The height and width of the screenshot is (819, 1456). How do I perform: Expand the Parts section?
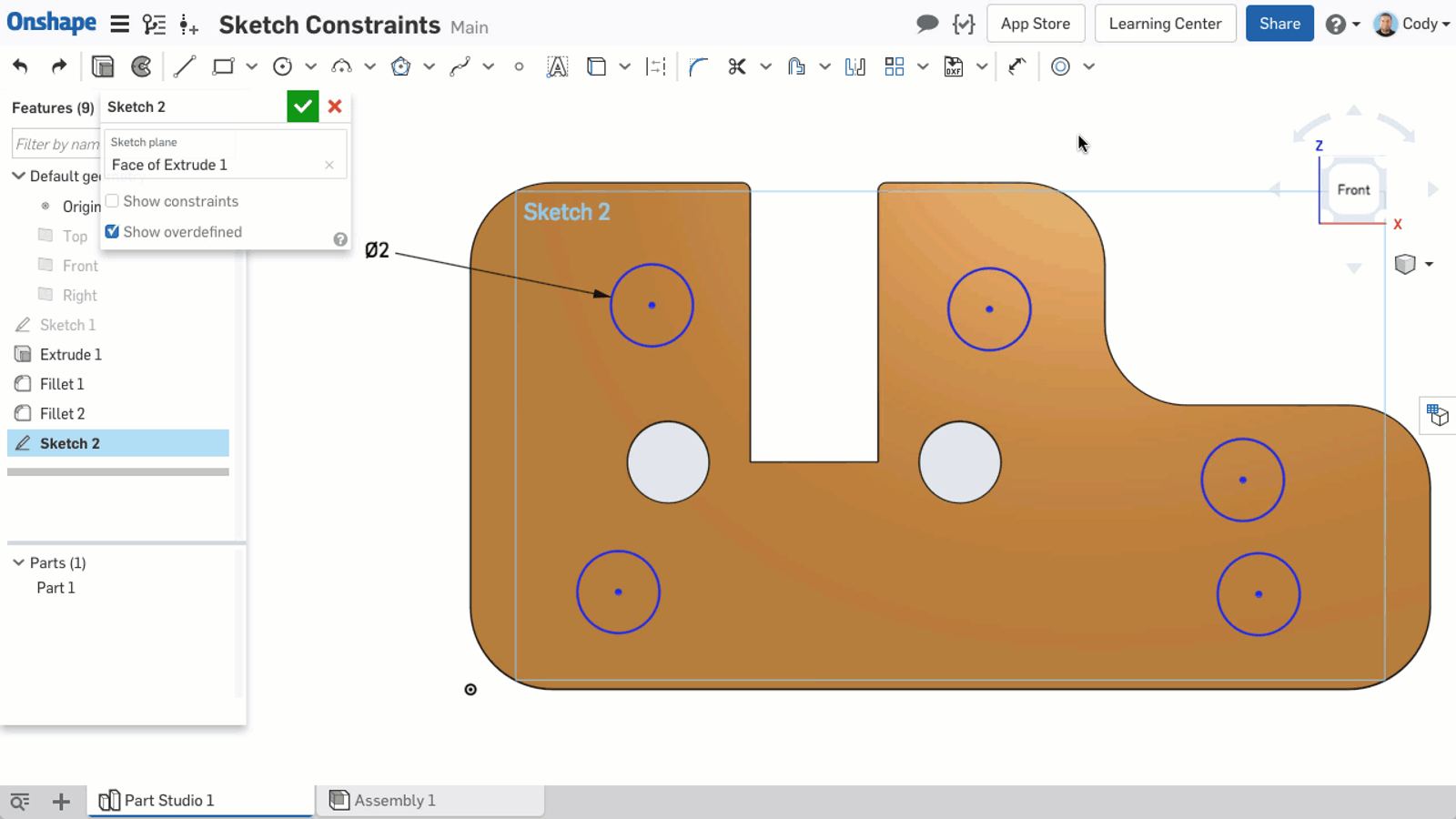pos(18,562)
